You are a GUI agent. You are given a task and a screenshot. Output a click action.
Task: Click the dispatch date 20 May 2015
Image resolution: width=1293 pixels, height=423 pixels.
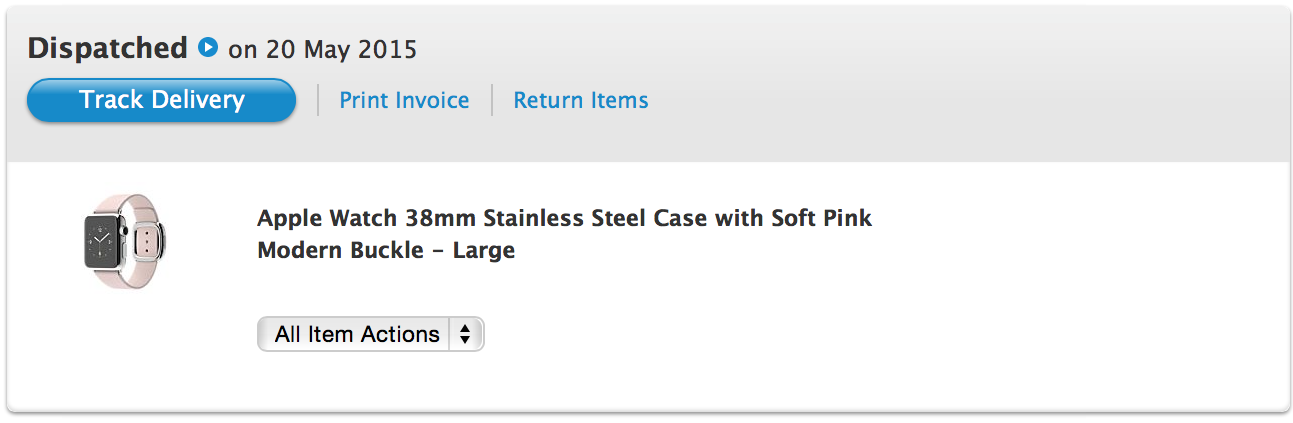341,49
